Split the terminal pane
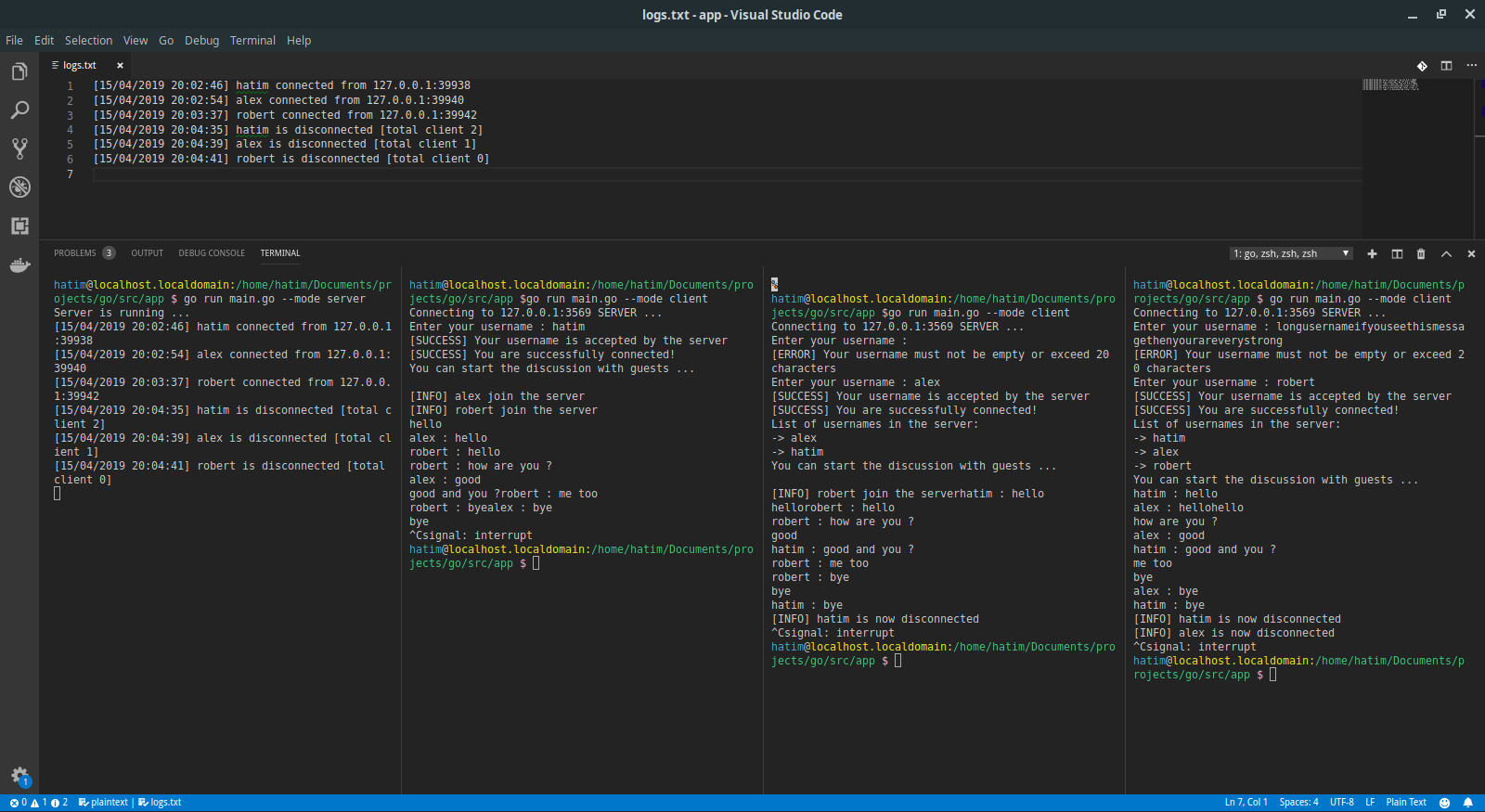 click(x=1397, y=253)
